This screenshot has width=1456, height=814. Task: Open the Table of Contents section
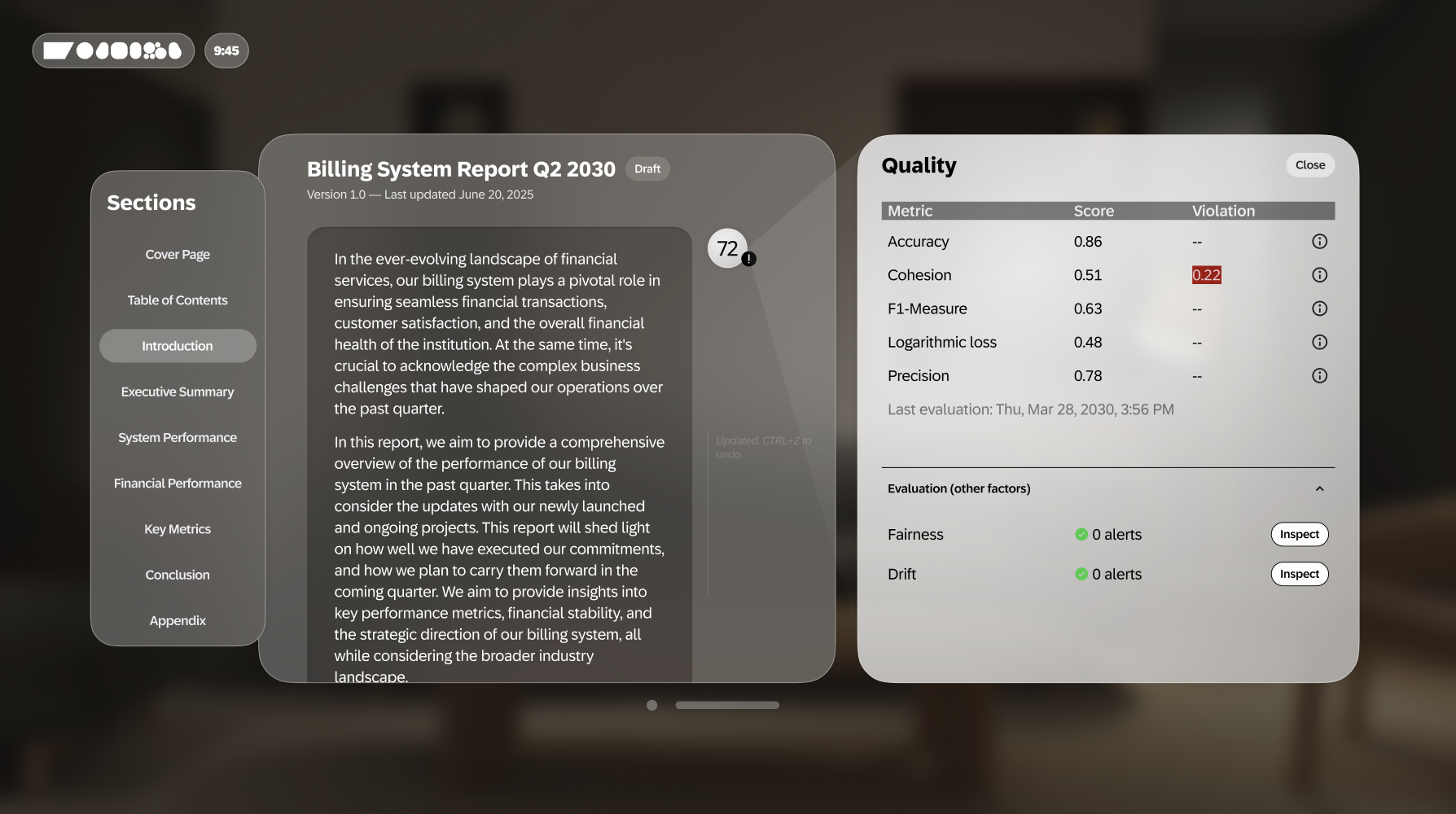[178, 300]
